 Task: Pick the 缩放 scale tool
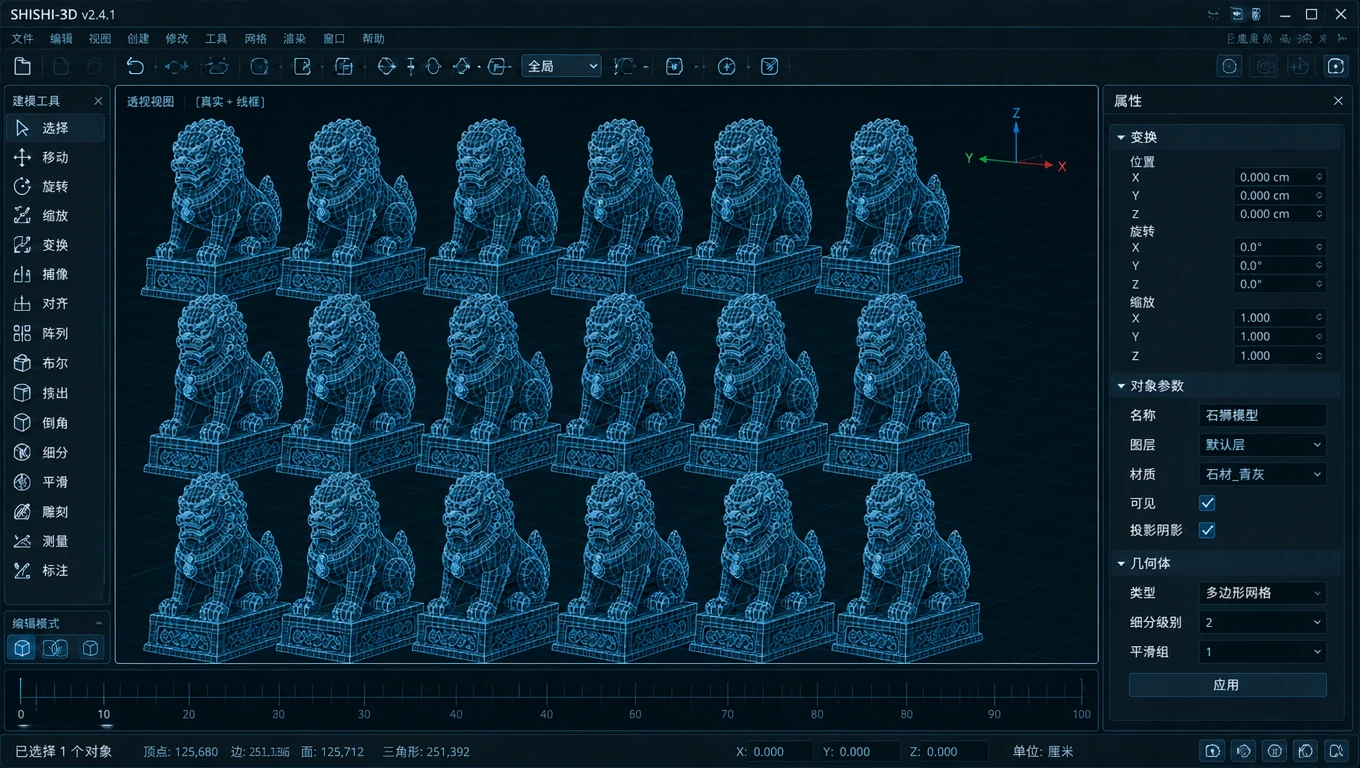[55, 216]
